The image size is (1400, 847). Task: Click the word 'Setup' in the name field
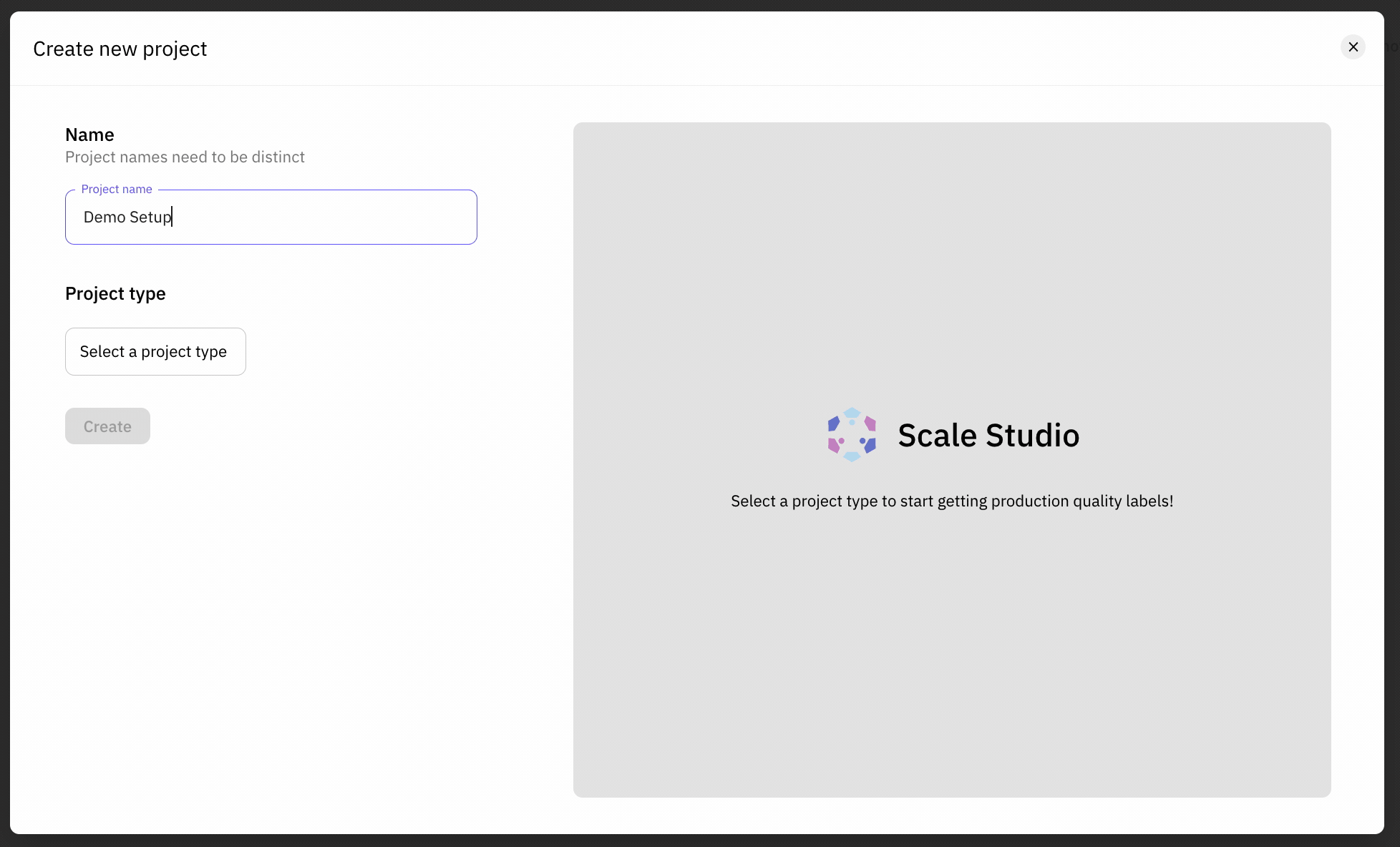click(x=150, y=217)
